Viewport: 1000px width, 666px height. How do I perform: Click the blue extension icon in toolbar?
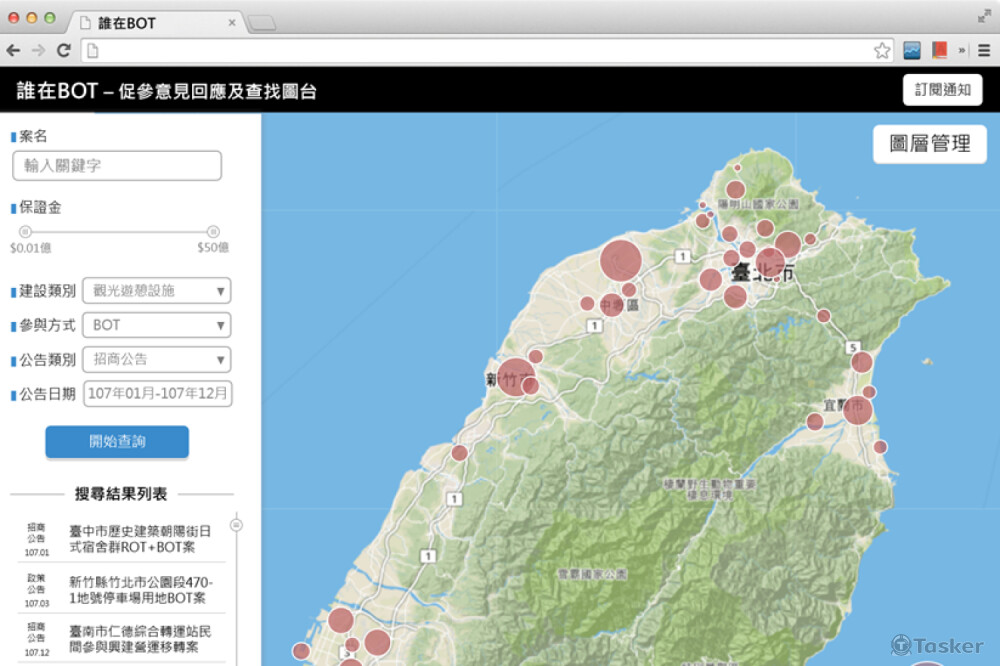(912, 50)
